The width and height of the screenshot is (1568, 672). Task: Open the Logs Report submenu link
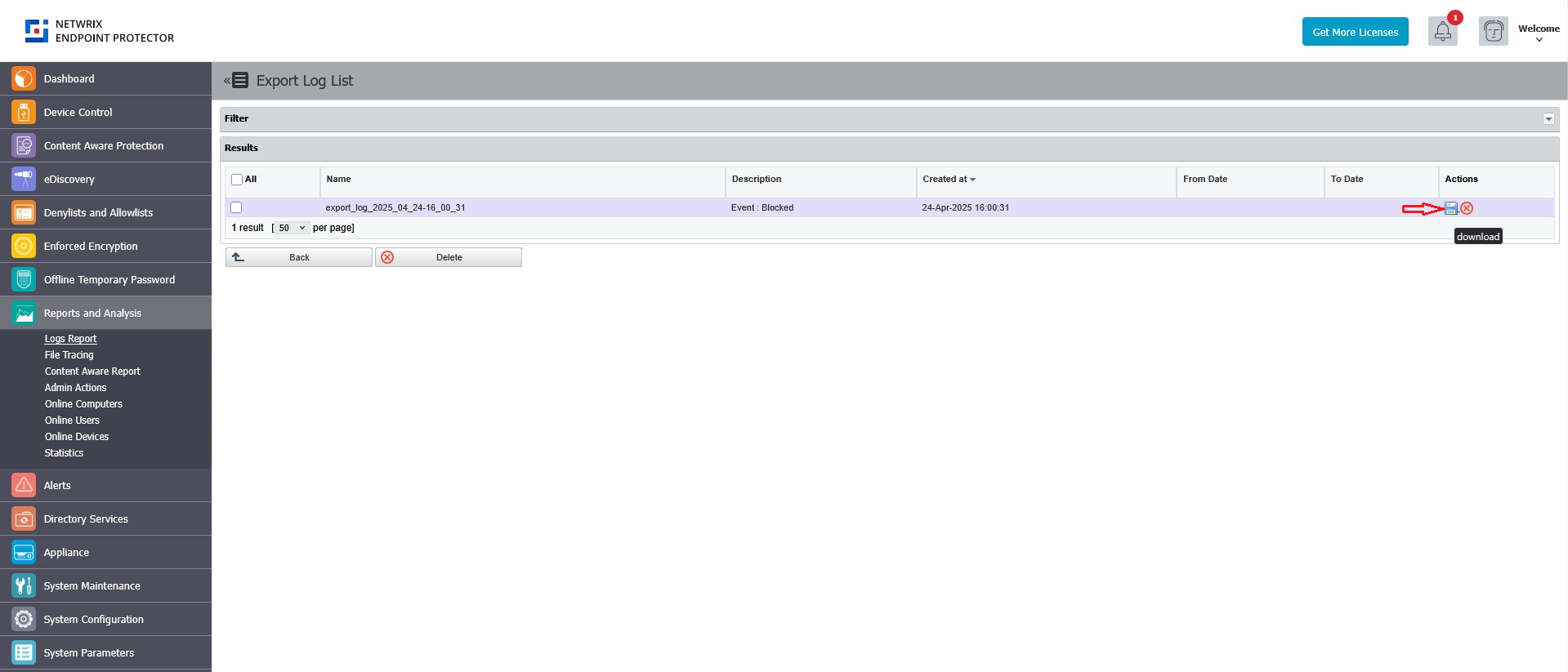[70, 339]
